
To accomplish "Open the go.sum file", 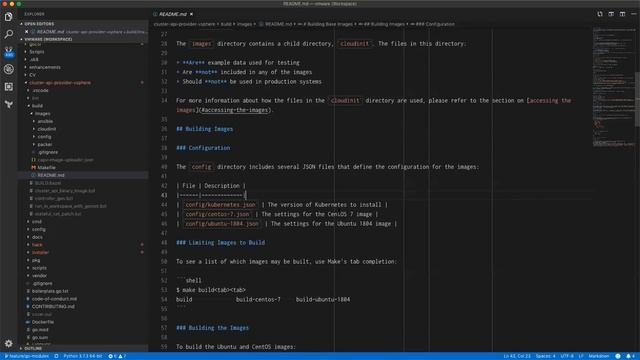I will click(40, 338).
